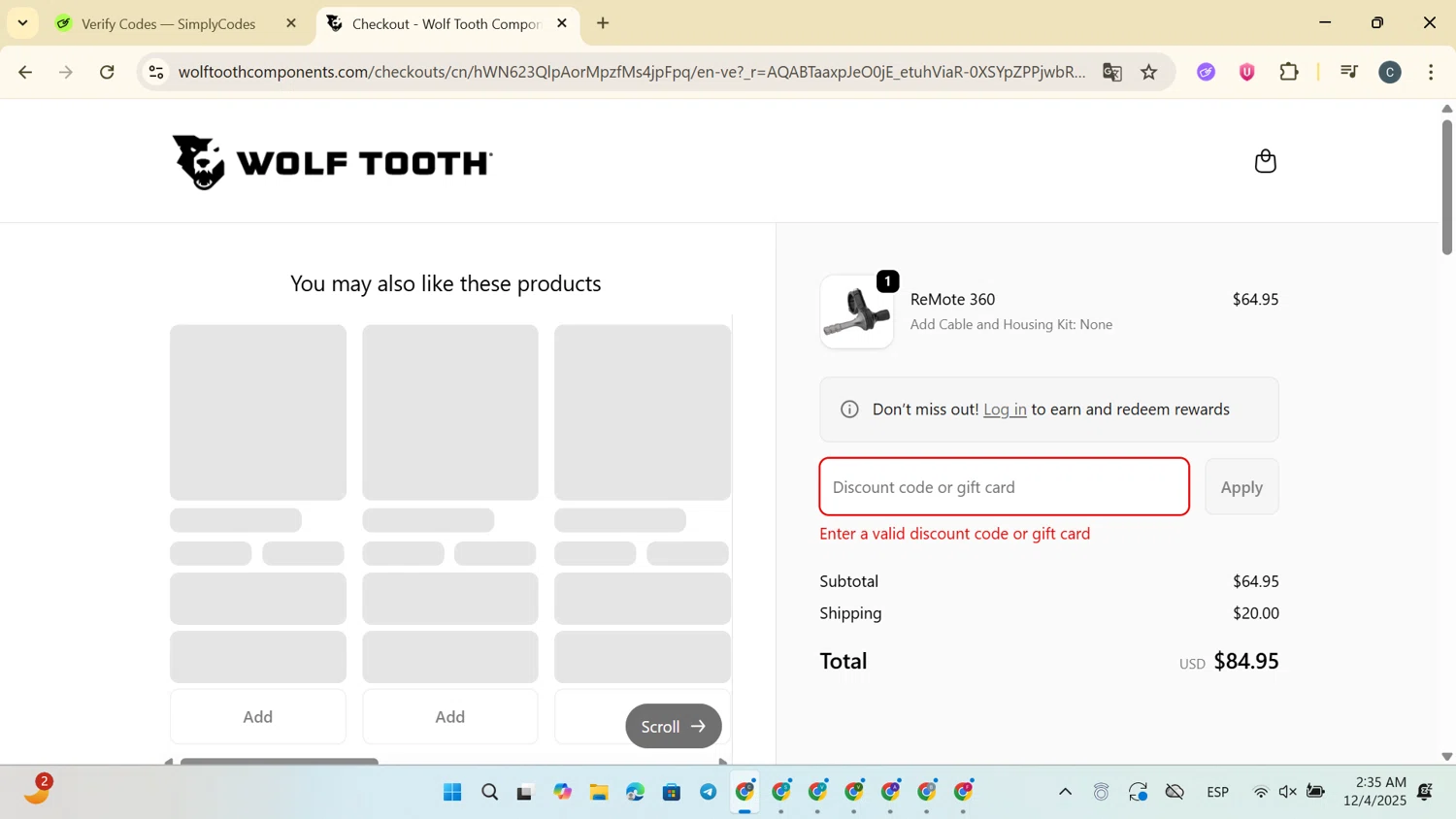The image size is (1456, 819).
Task: Click the info icon in rewards notice
Action: (x=849, y=409)
